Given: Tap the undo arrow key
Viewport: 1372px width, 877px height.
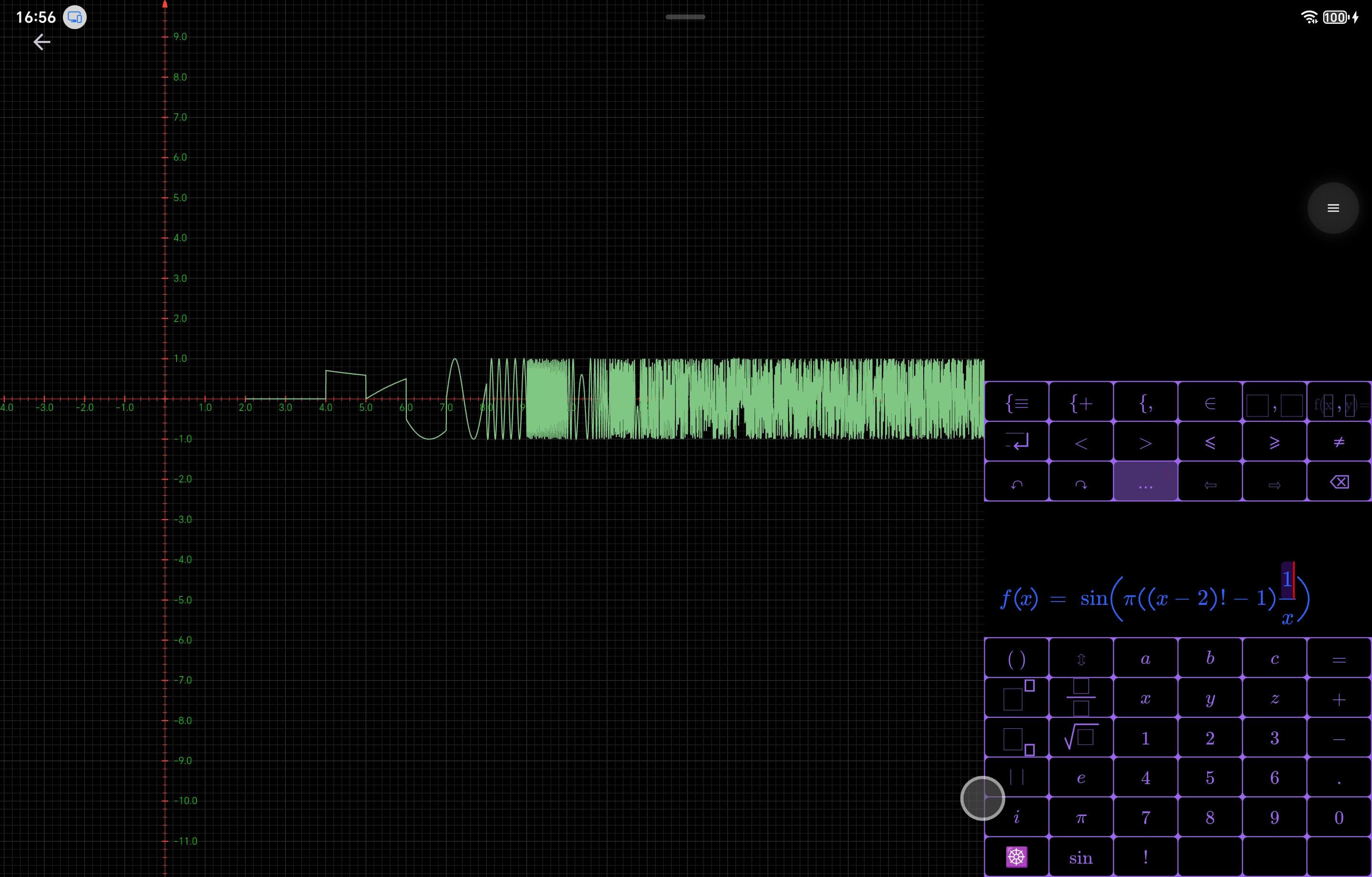Looking at the screenshot, I should (1017, 484).
